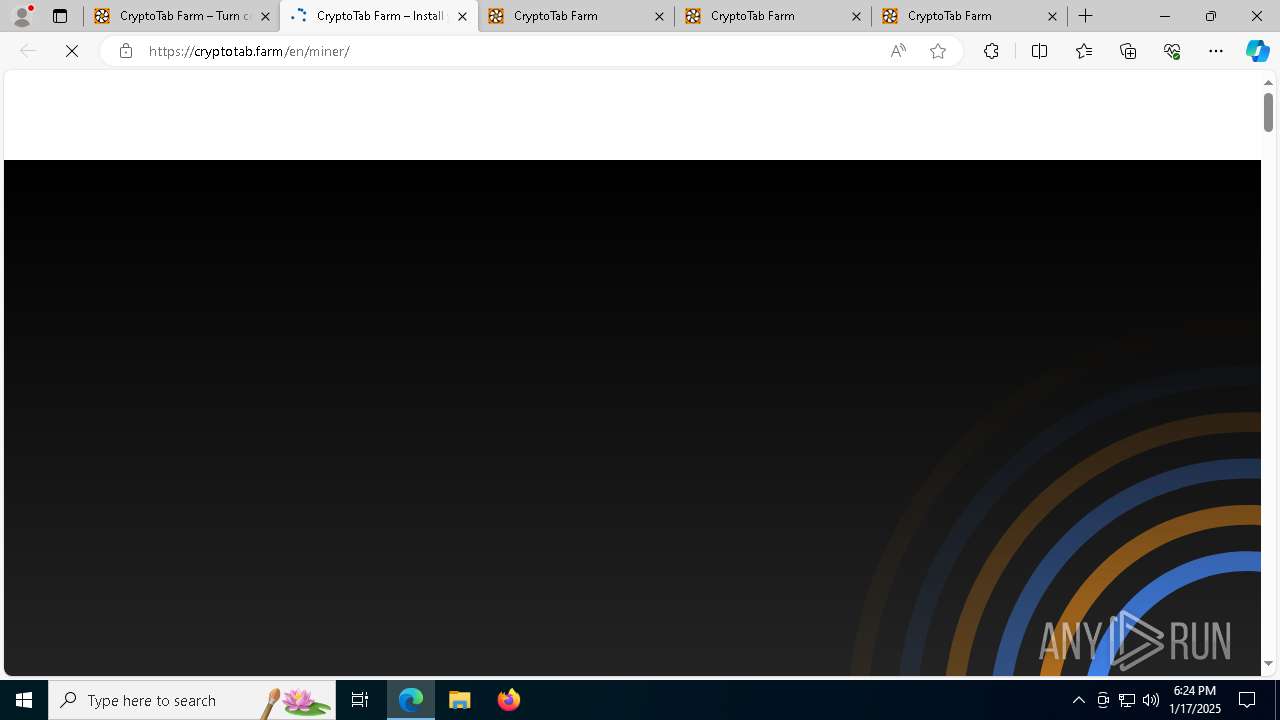Close the fourth CryptoTab Farm tab
The image size is (1280, 720).
(x=856, y=16)
